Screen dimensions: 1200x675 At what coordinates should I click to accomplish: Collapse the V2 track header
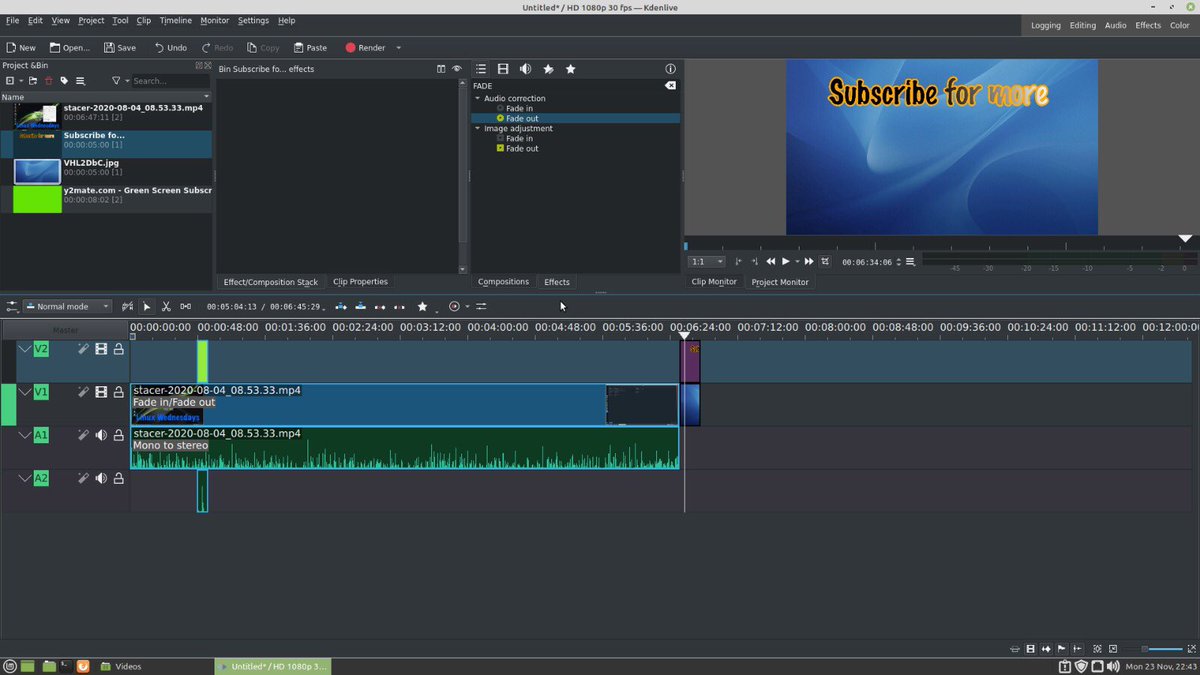pyautogui.click(x=25, y=349)
